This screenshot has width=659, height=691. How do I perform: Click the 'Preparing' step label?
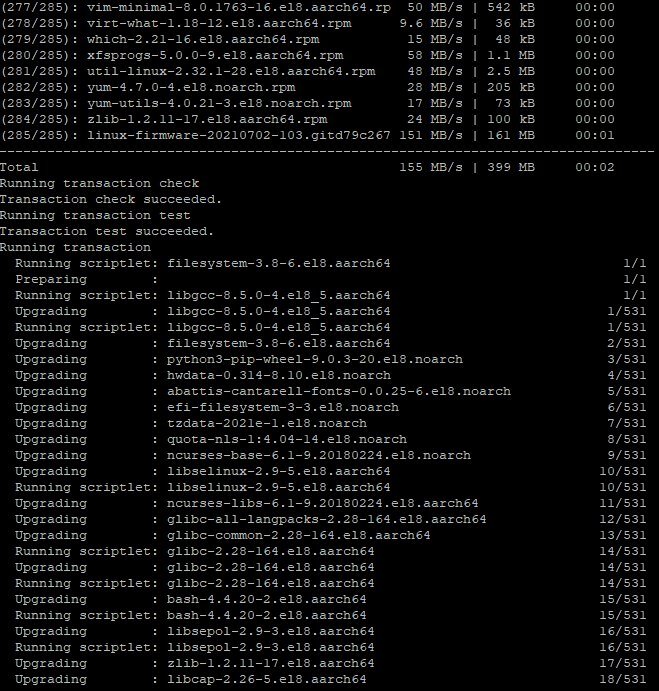(x=51, y=279)
